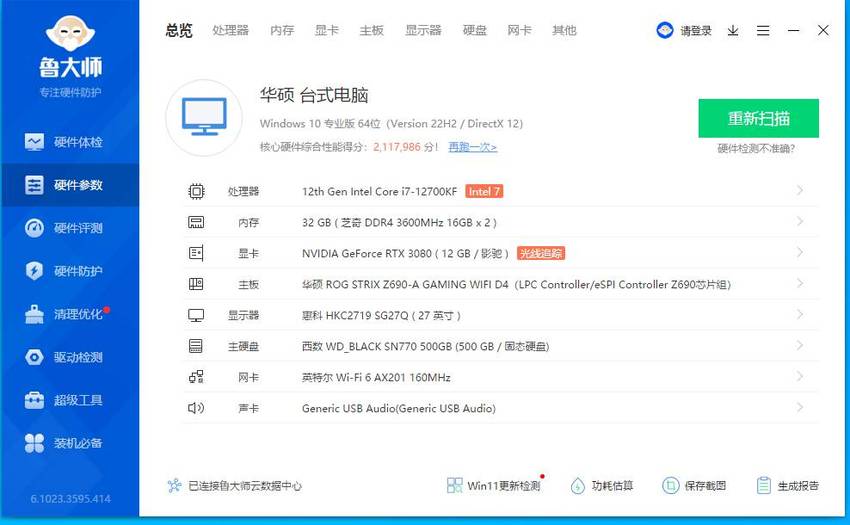This screenshot has width=850, height=525.
Task: Open 硬件评测 gauge icon
Action: click(34, 228)
